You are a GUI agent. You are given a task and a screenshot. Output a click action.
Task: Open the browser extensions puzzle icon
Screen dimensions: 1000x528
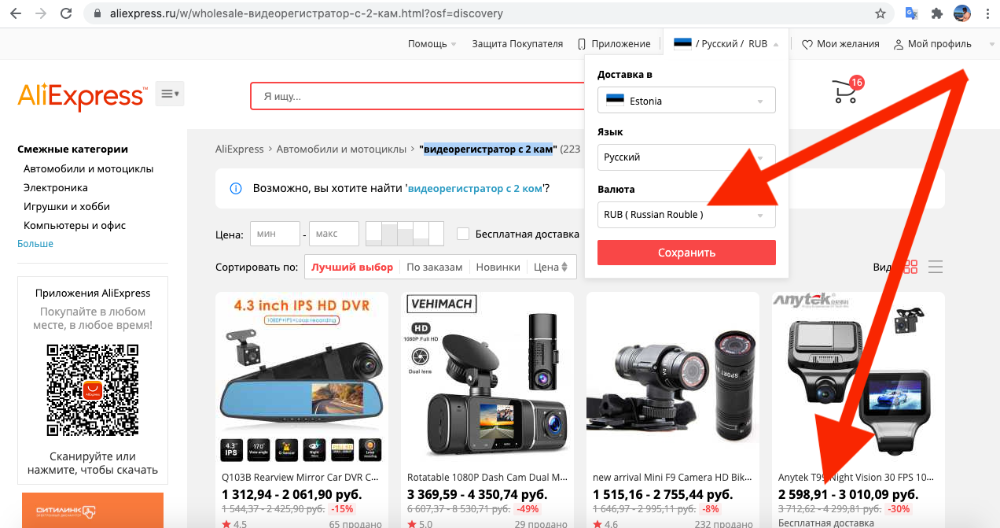936,14
